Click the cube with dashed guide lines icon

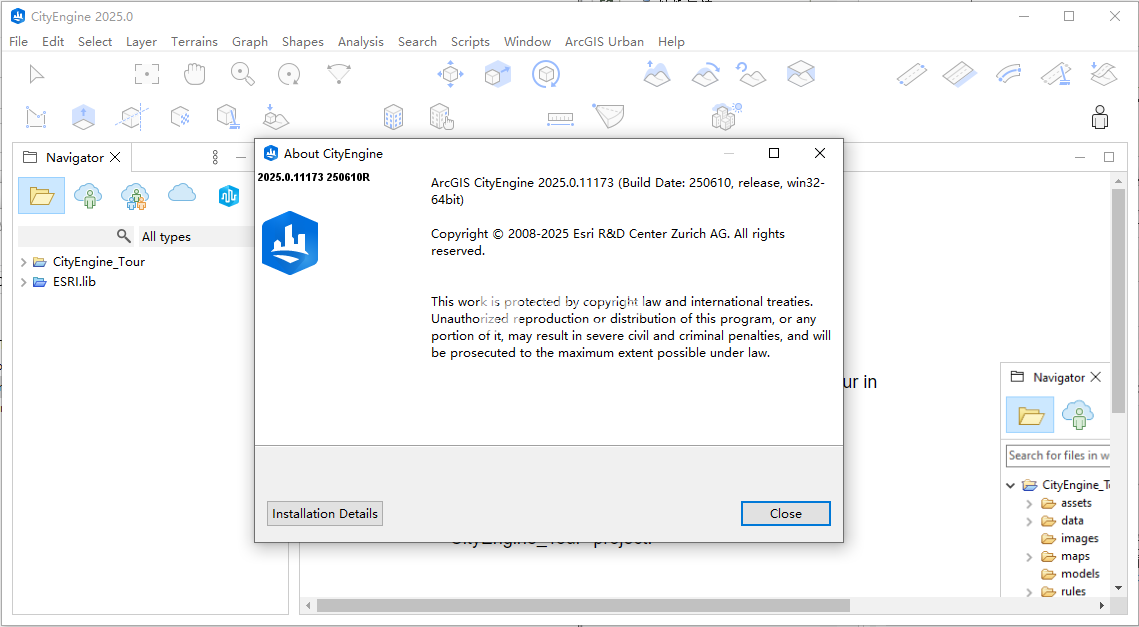coord(132,117)
